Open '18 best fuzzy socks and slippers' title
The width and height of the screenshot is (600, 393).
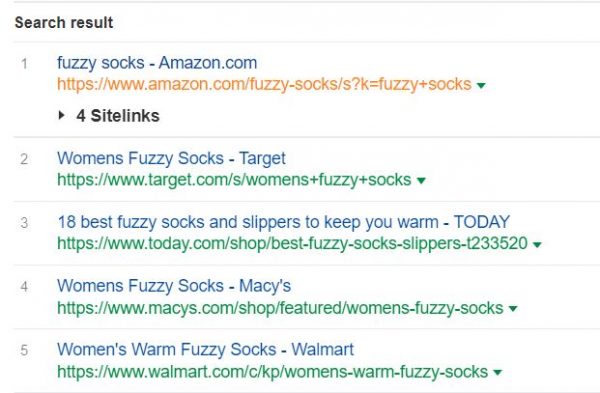click(284, 222)
